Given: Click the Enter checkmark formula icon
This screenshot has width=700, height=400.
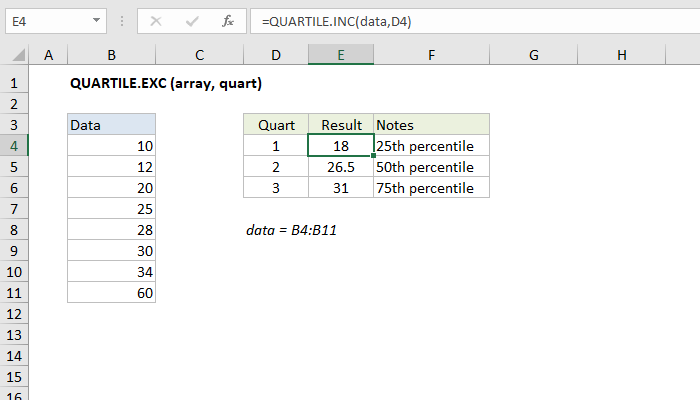Looking at the screenshot, I should click(x=192, y=21).
